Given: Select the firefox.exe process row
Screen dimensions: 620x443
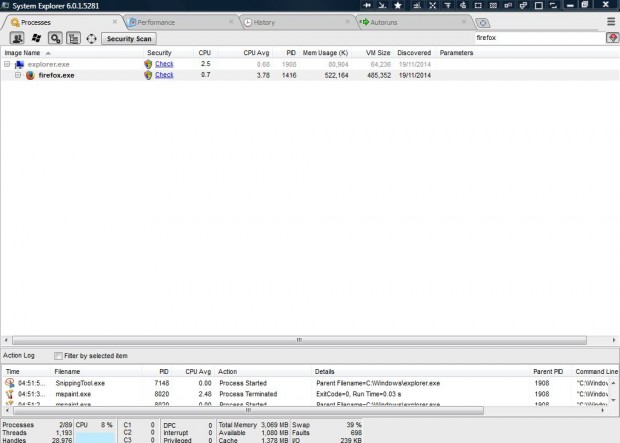Looking at the screenshot, I should pos(310,75).
